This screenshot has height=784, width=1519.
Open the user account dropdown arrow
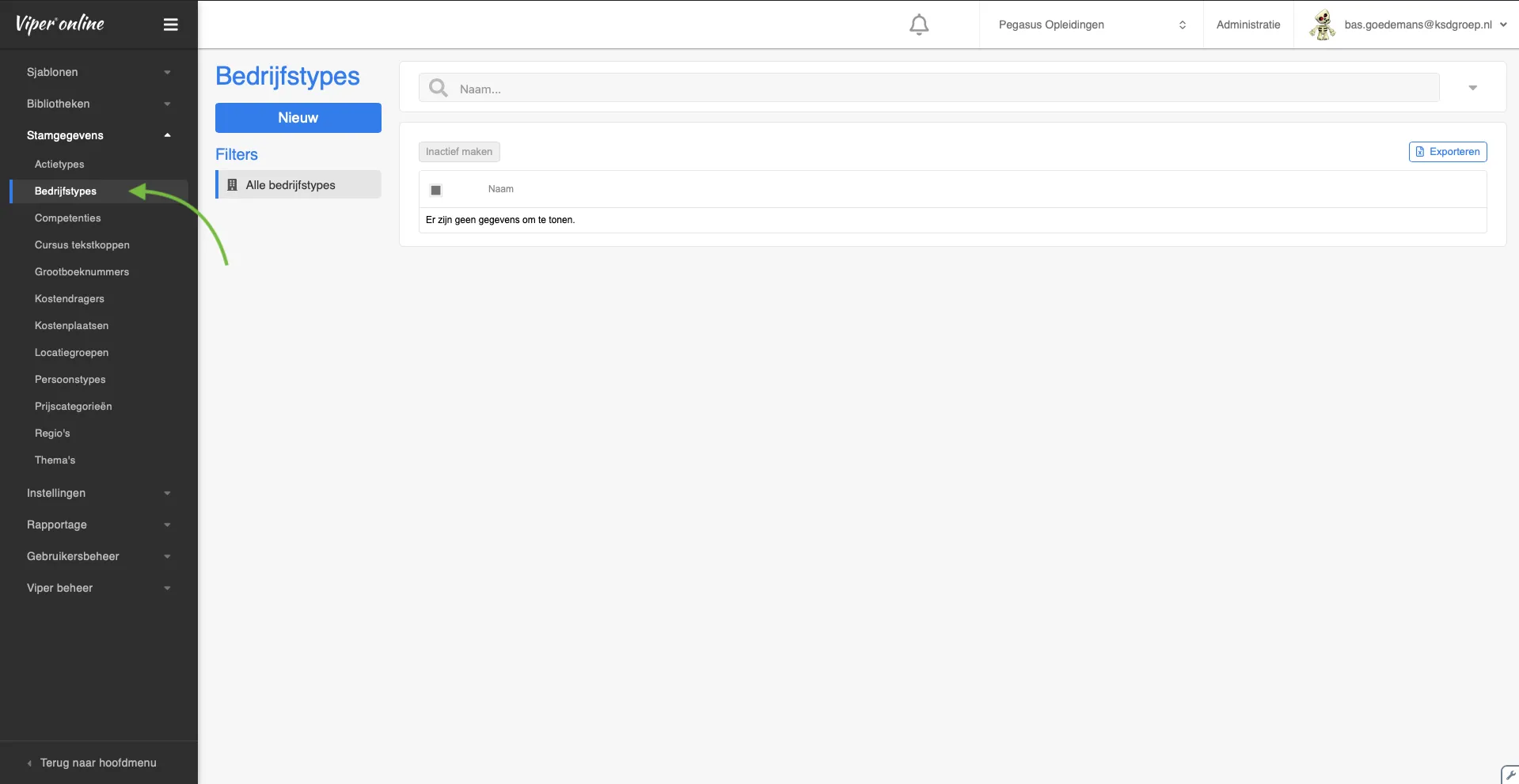point(1503,25)
